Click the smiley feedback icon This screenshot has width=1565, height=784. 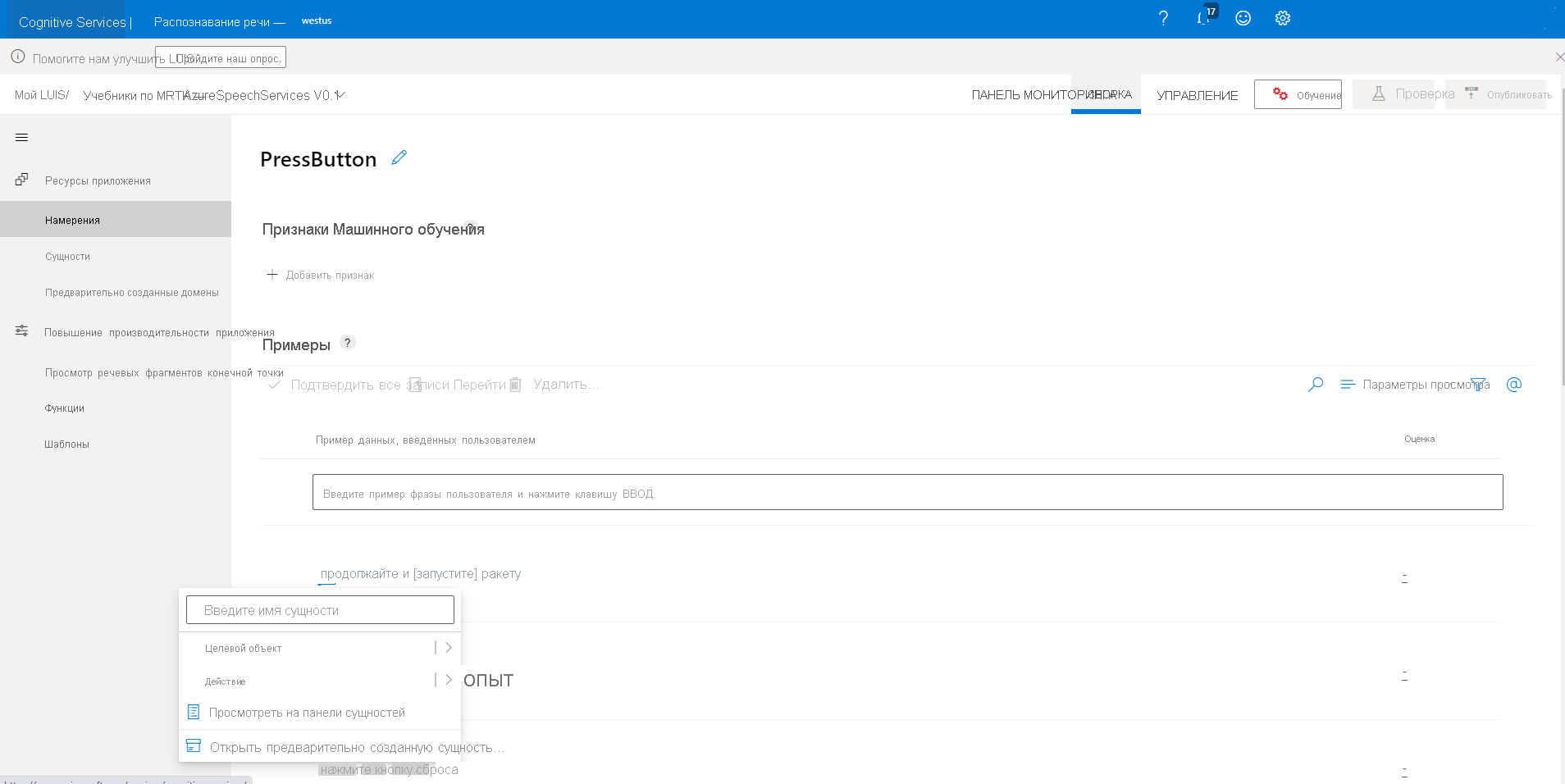click(1243, 17)
